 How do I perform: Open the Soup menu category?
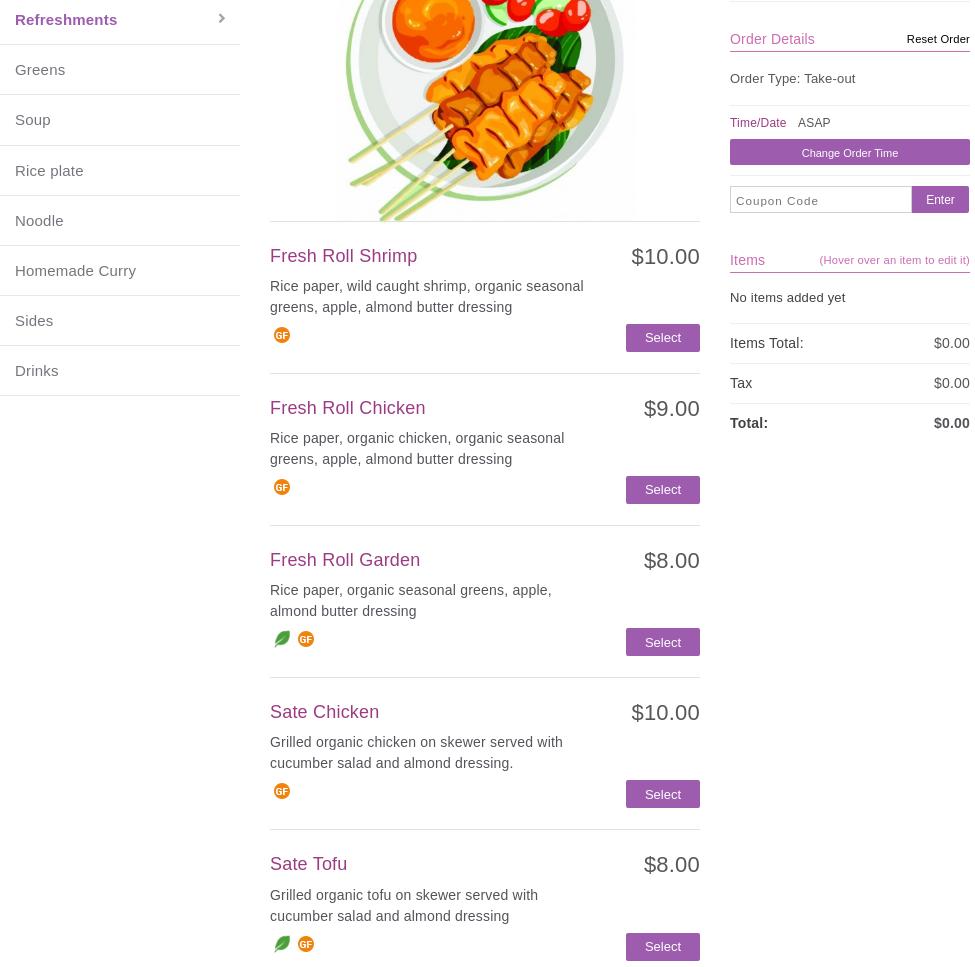point(33,120)
